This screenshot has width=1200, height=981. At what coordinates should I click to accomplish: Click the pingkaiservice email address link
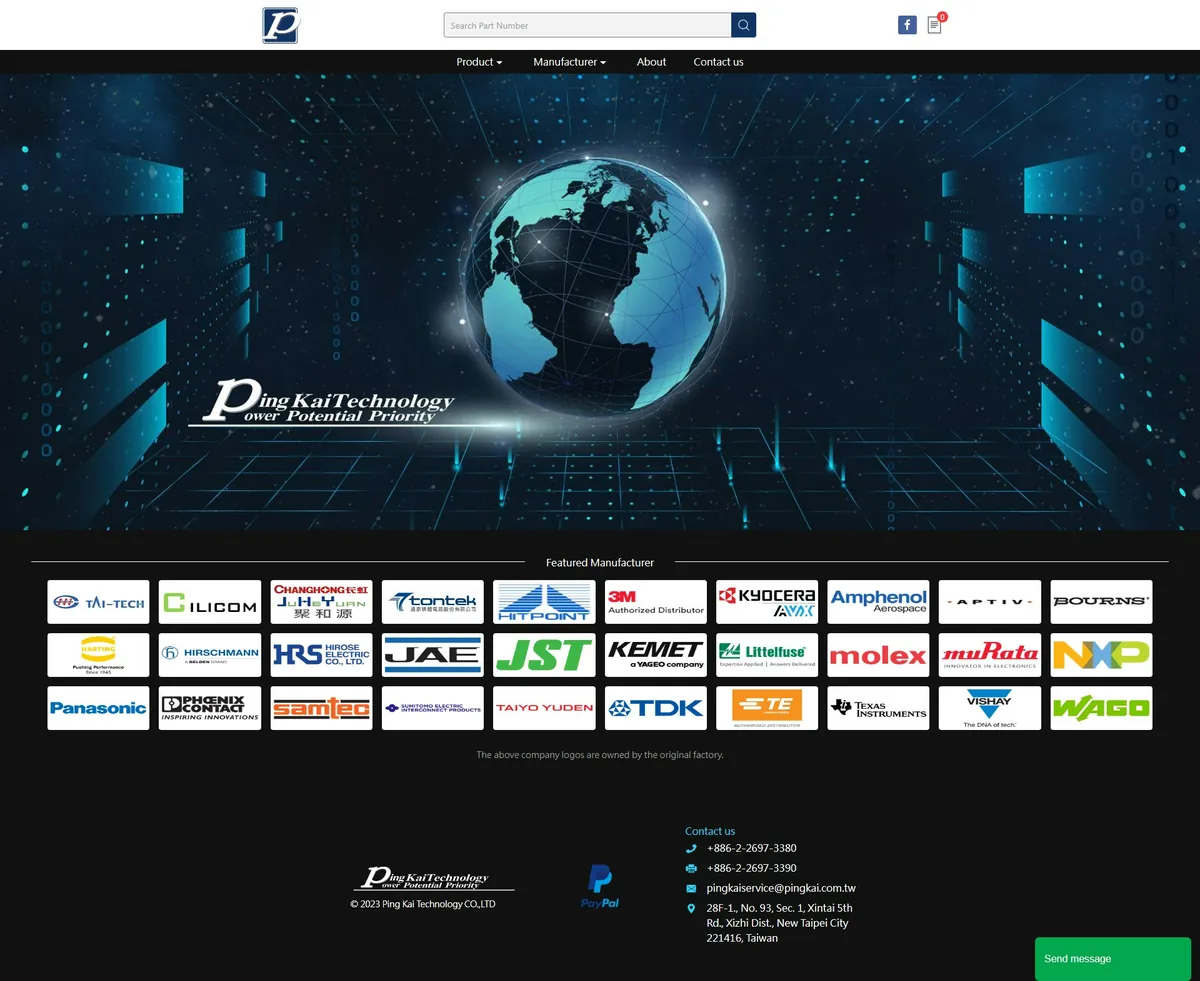(781, 888)
